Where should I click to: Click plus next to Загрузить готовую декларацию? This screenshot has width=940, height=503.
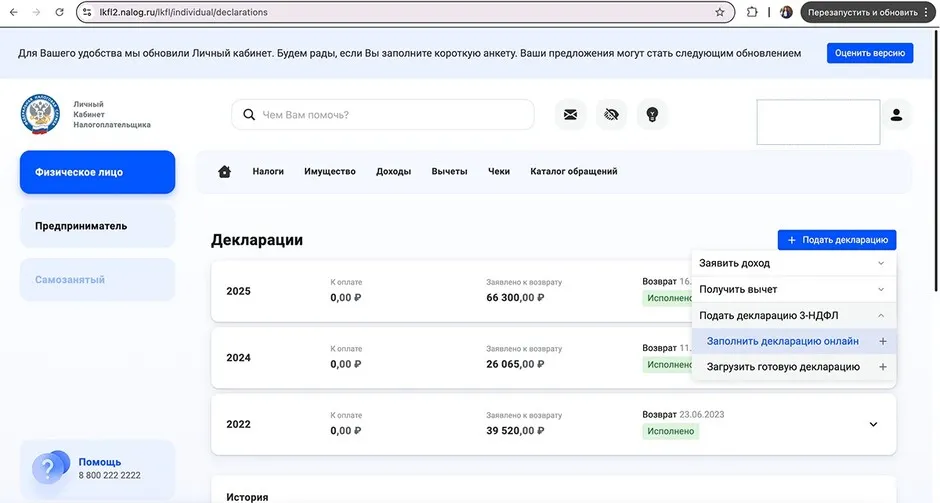(882, 367)
